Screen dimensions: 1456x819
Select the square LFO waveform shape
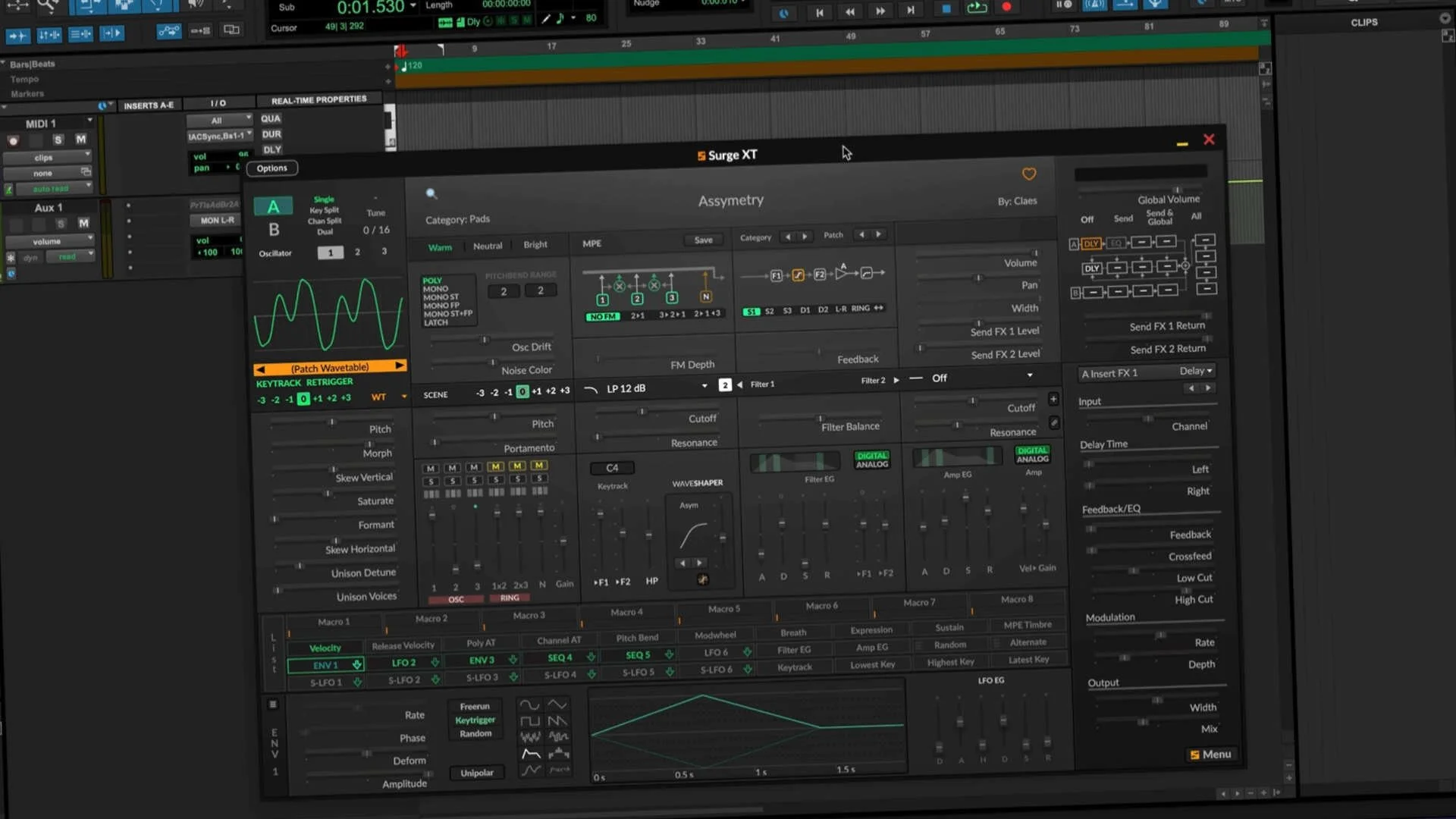(x=530, y=720)
